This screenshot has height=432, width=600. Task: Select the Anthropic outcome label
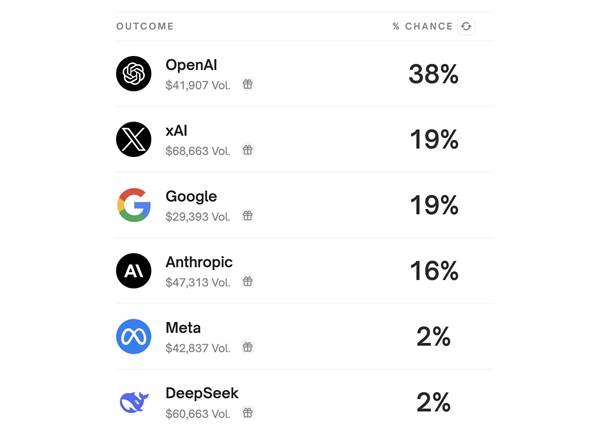point(199,262)
